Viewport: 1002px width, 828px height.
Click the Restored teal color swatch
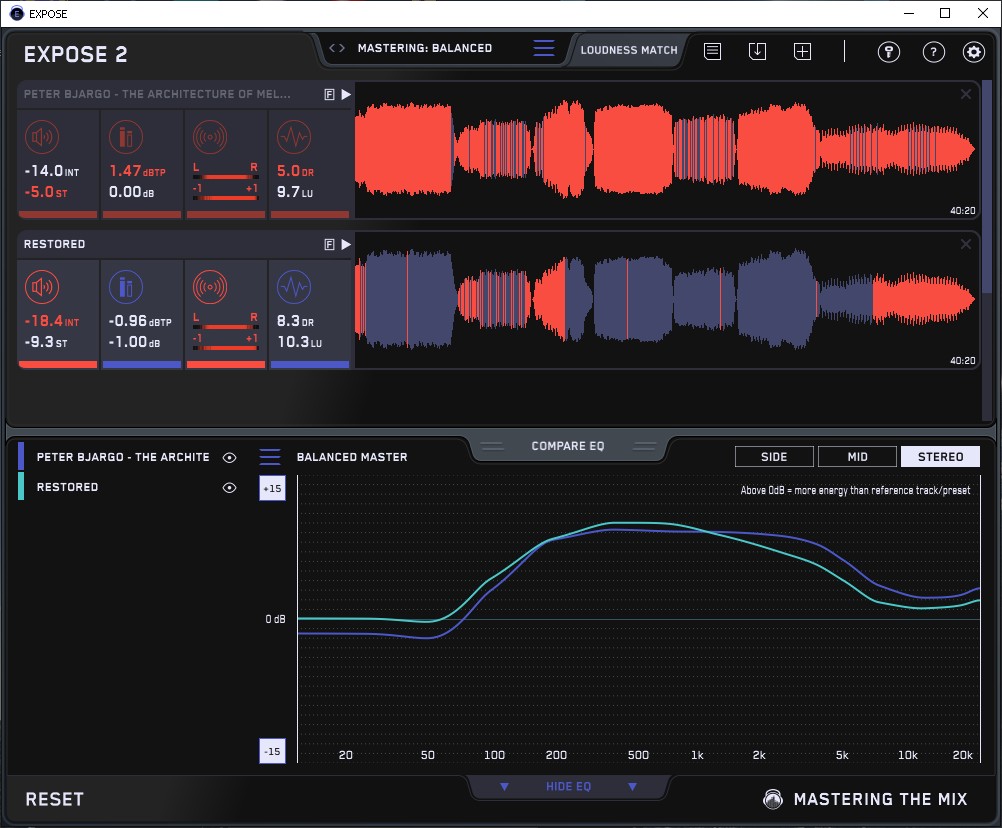pos(21,486)
